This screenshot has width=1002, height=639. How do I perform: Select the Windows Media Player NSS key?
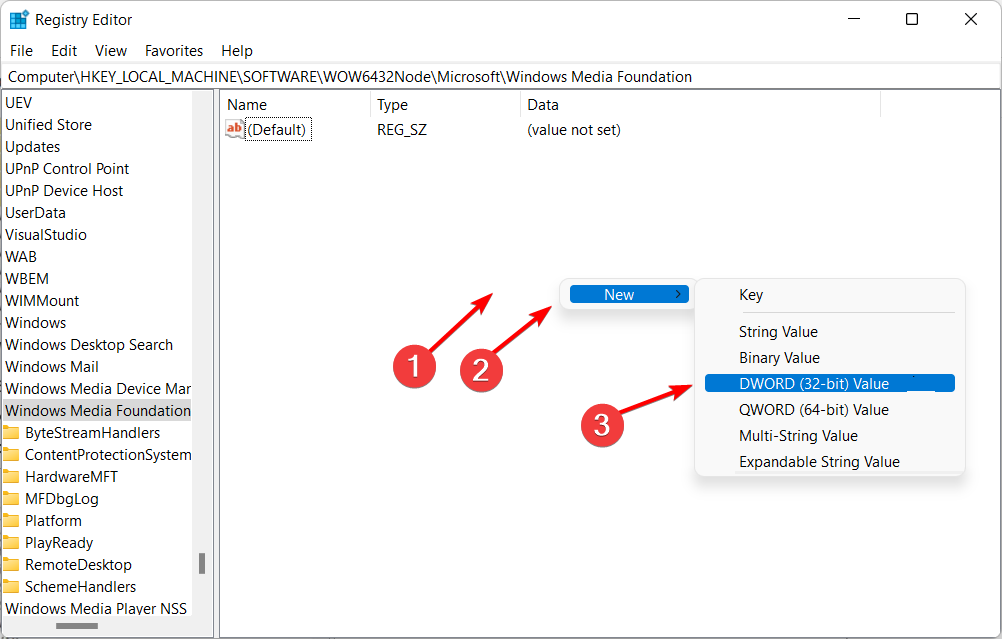click(x=96, y=608)
